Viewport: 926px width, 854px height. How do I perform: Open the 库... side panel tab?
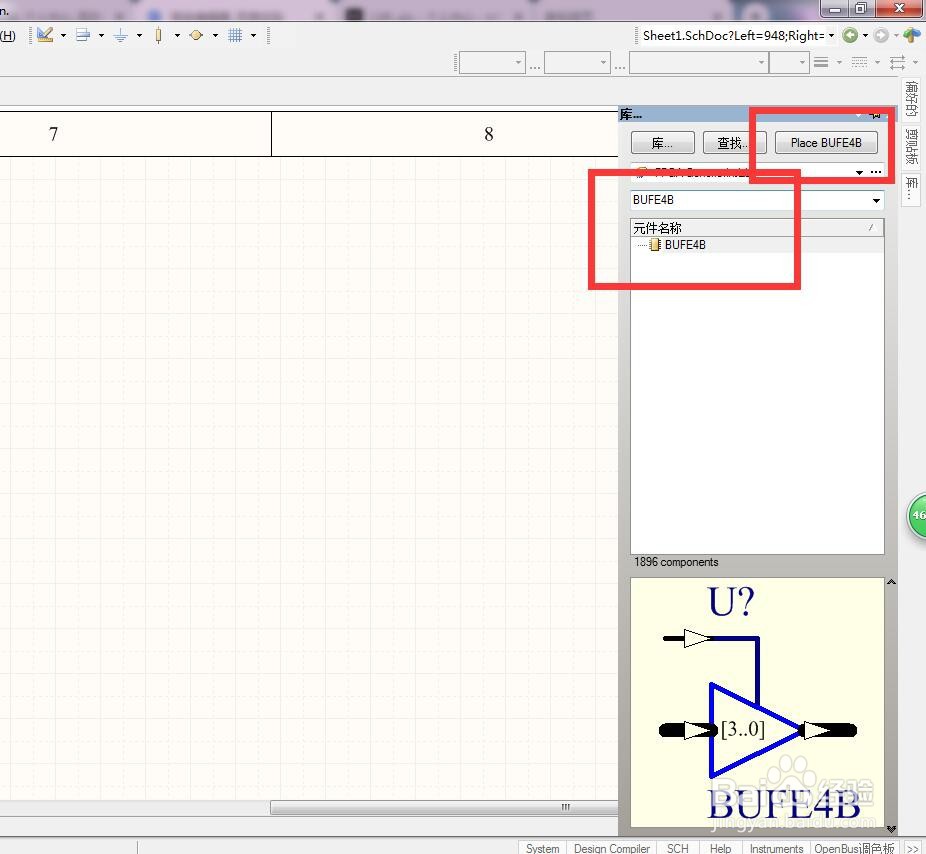(x=911, y=189)
